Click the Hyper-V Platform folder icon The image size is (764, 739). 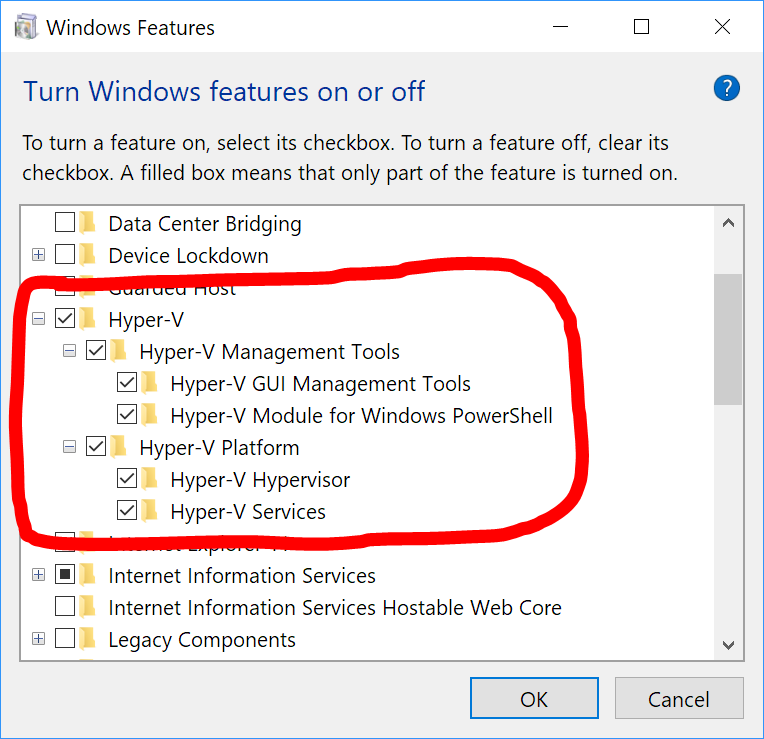coord(118,446)
